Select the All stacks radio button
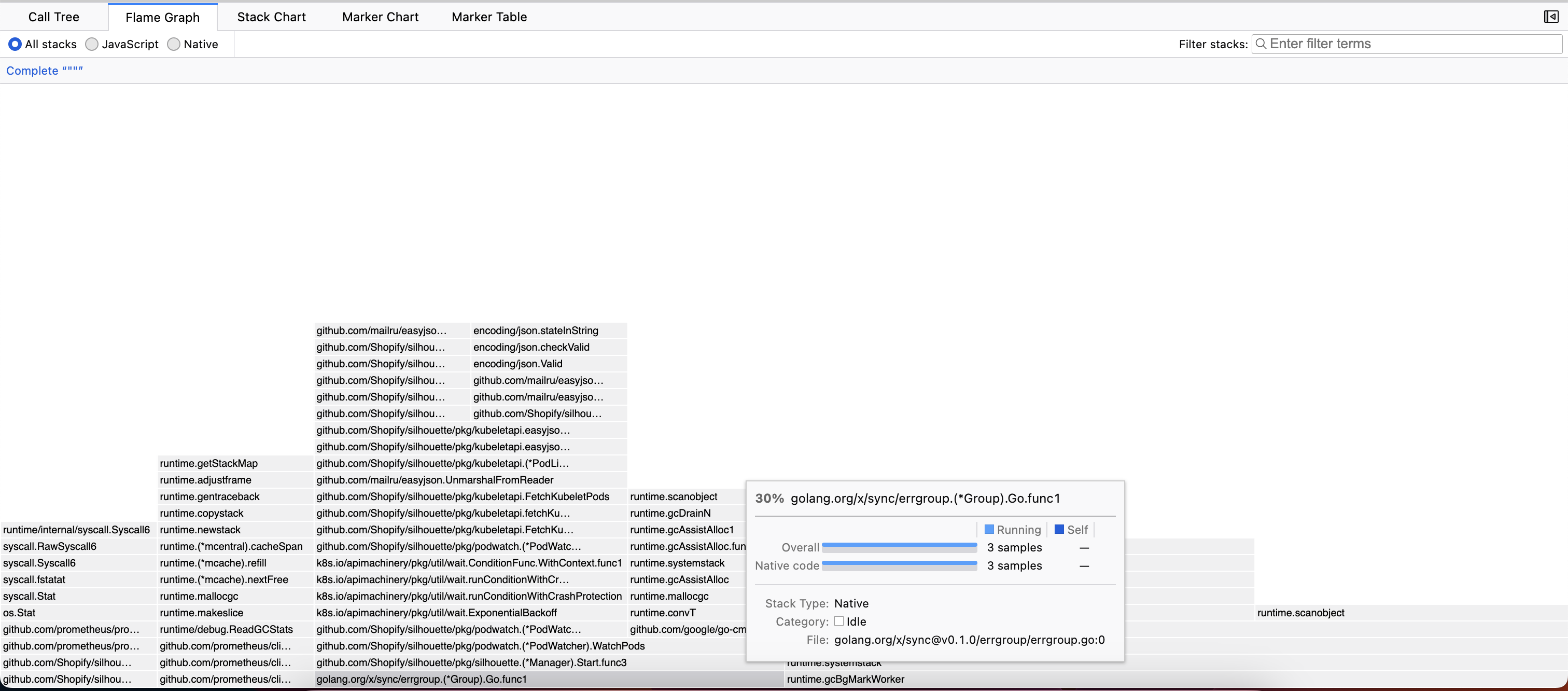The height and width of the screenshot is (691, 1568). 15,44
